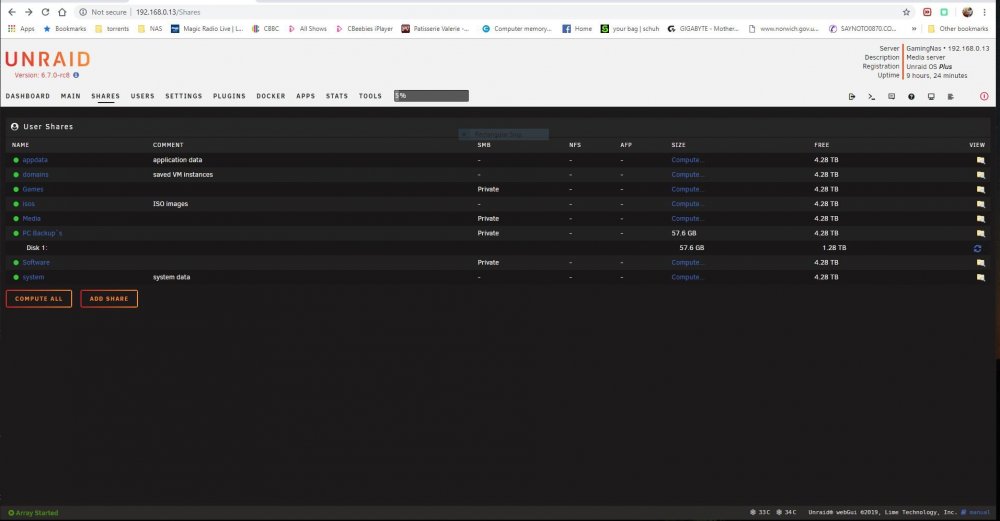Image resolution: width=1000 pixels, height=521 pixels.
Task: Open the appdata share link
Action: (x=35, y=160)
